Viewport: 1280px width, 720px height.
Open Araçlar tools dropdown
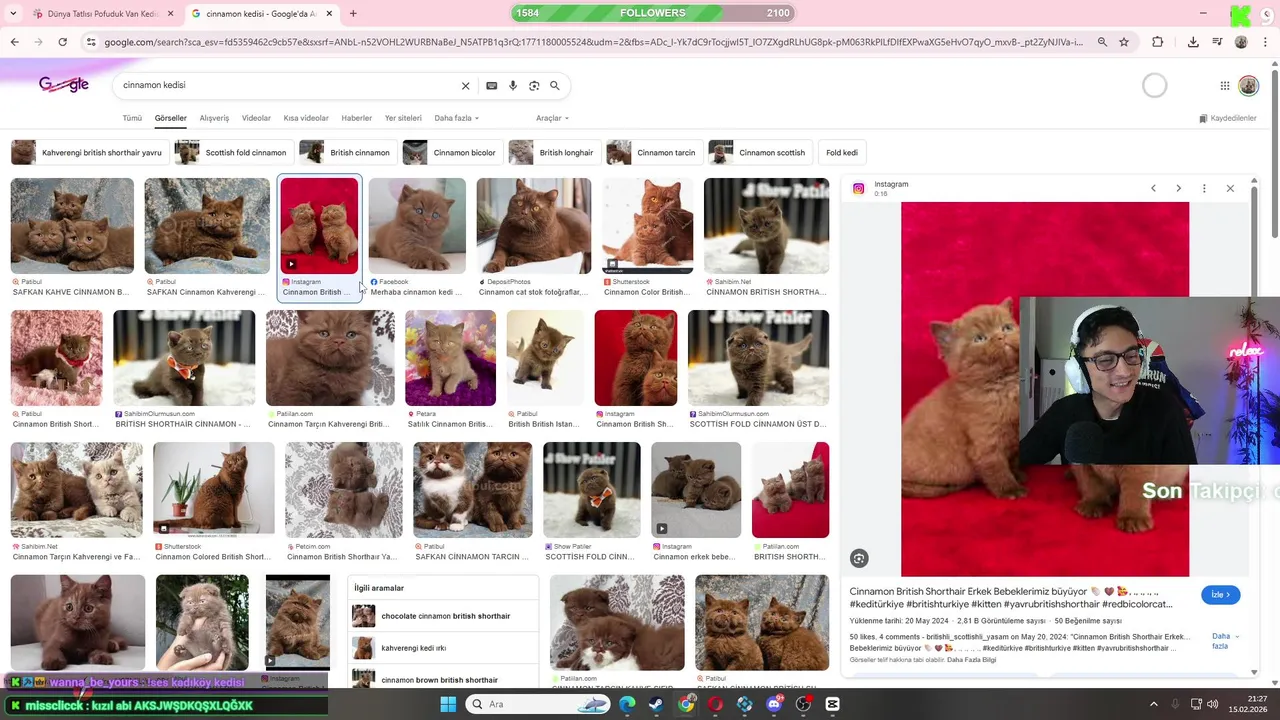coord(552,118)
